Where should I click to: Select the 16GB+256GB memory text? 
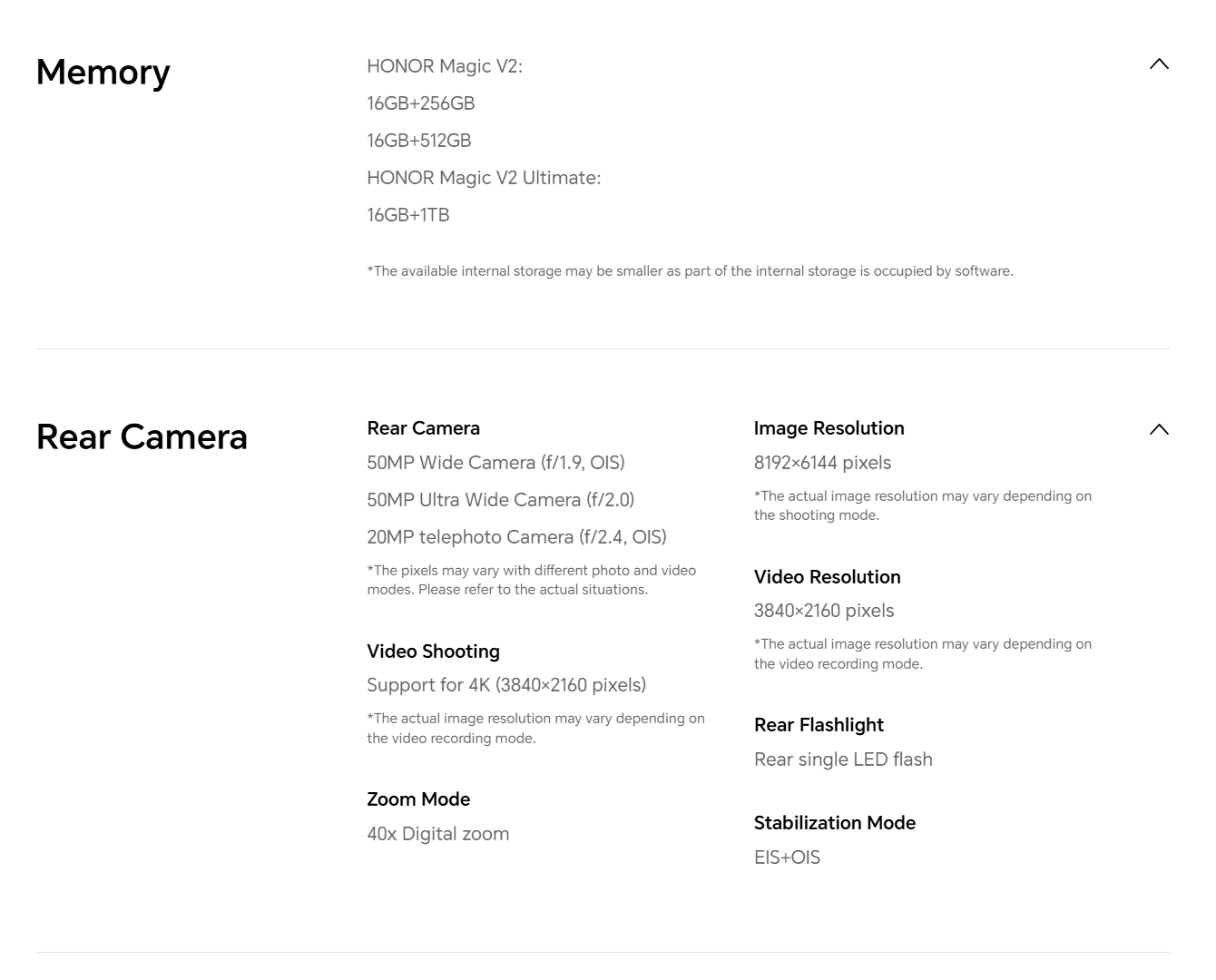coord(421,103)
